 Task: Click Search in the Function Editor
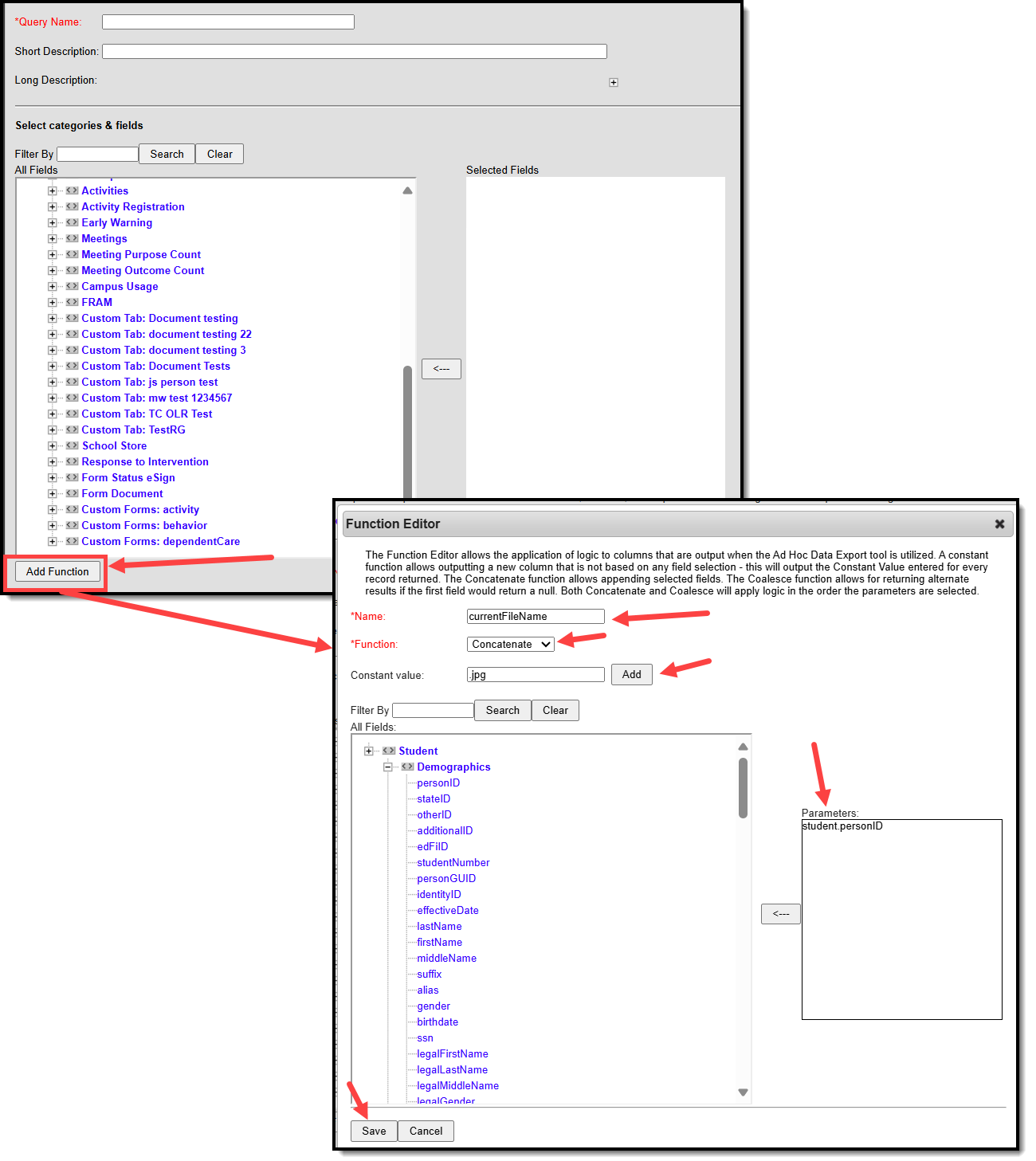pos(503,710)
